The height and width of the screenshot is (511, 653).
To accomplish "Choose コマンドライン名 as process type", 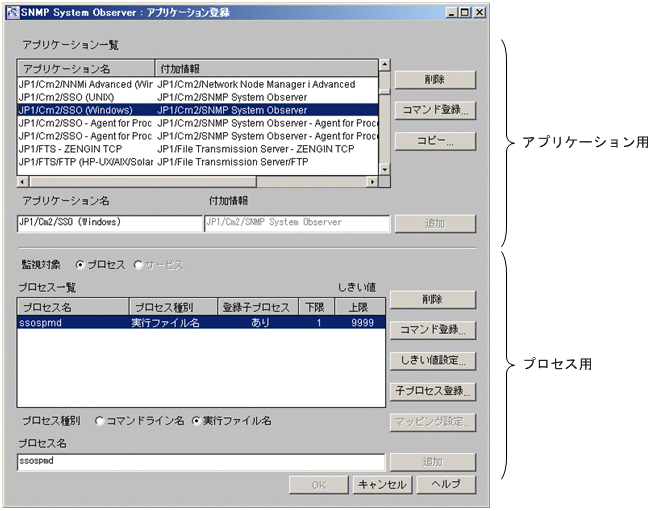I will click(x=100, y=421).
